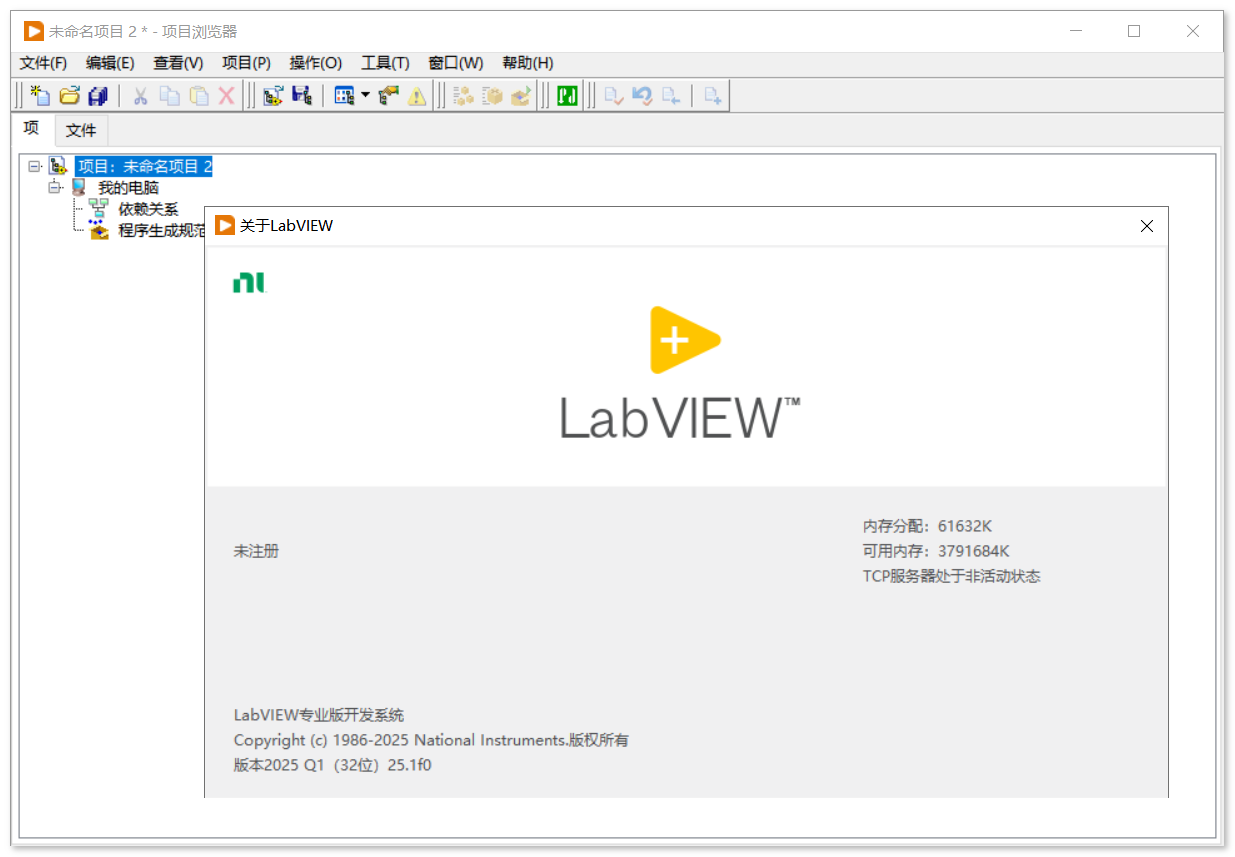This screenshot has width=1235, height=857.
Task: Click the Build All toolbar icon
Action: [463, 96]
